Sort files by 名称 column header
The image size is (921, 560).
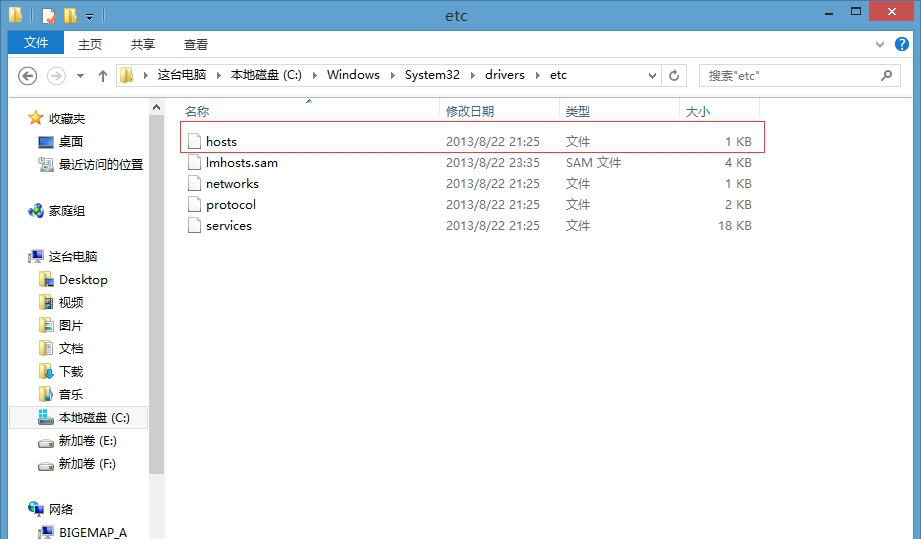point(309,111)
